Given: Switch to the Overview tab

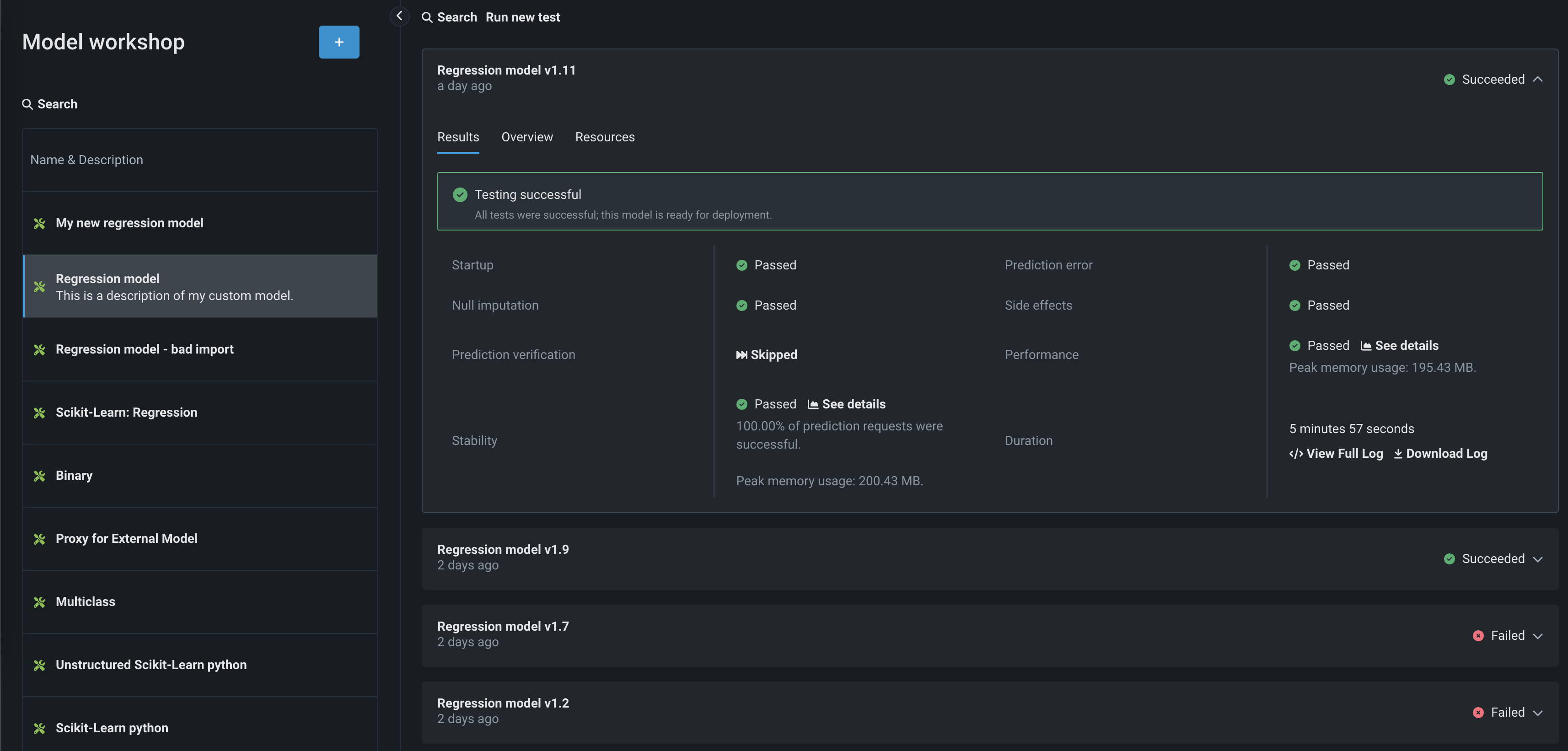Looking at the screenshot, I should tap(526, 137).
